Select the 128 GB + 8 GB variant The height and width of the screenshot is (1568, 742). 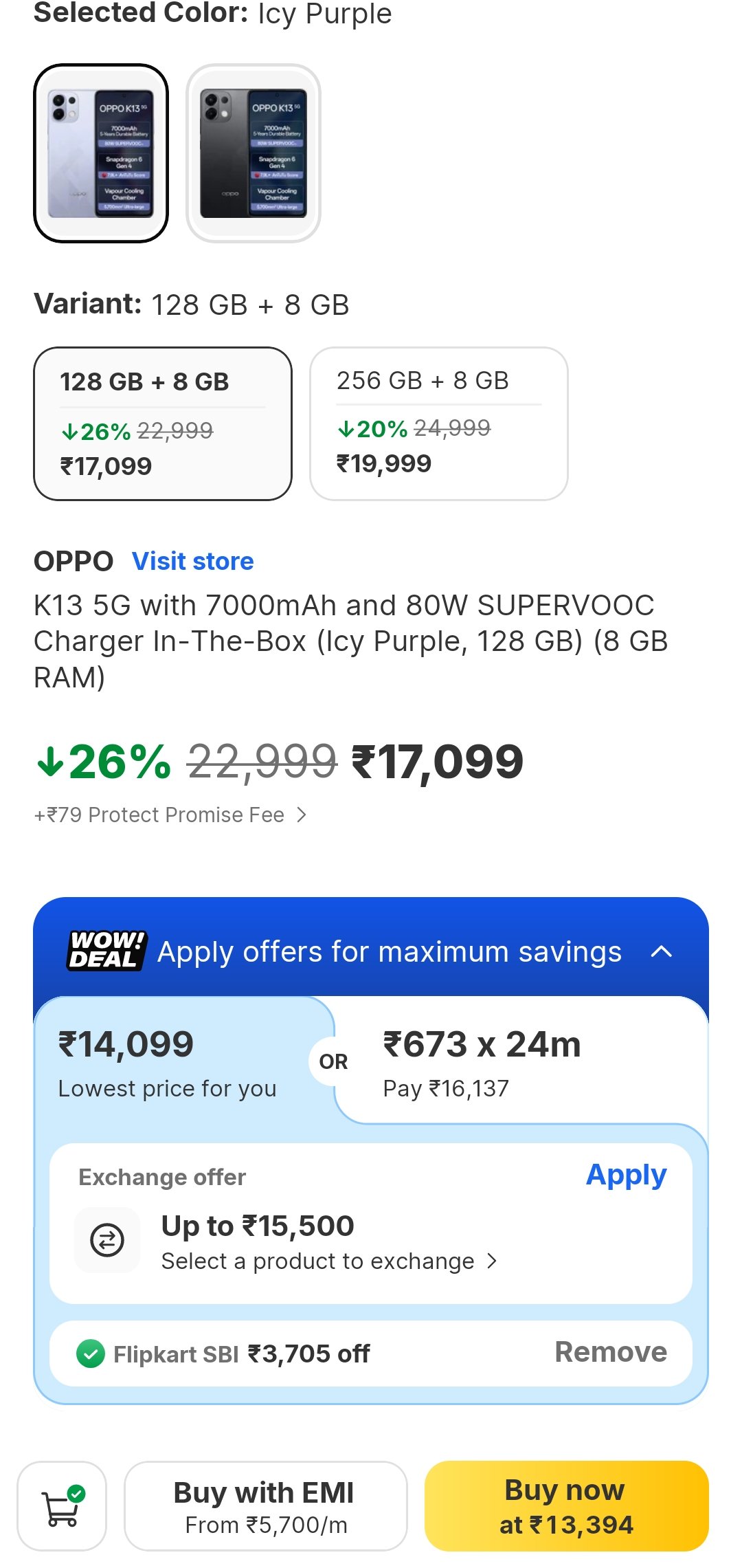coord(163,423)
